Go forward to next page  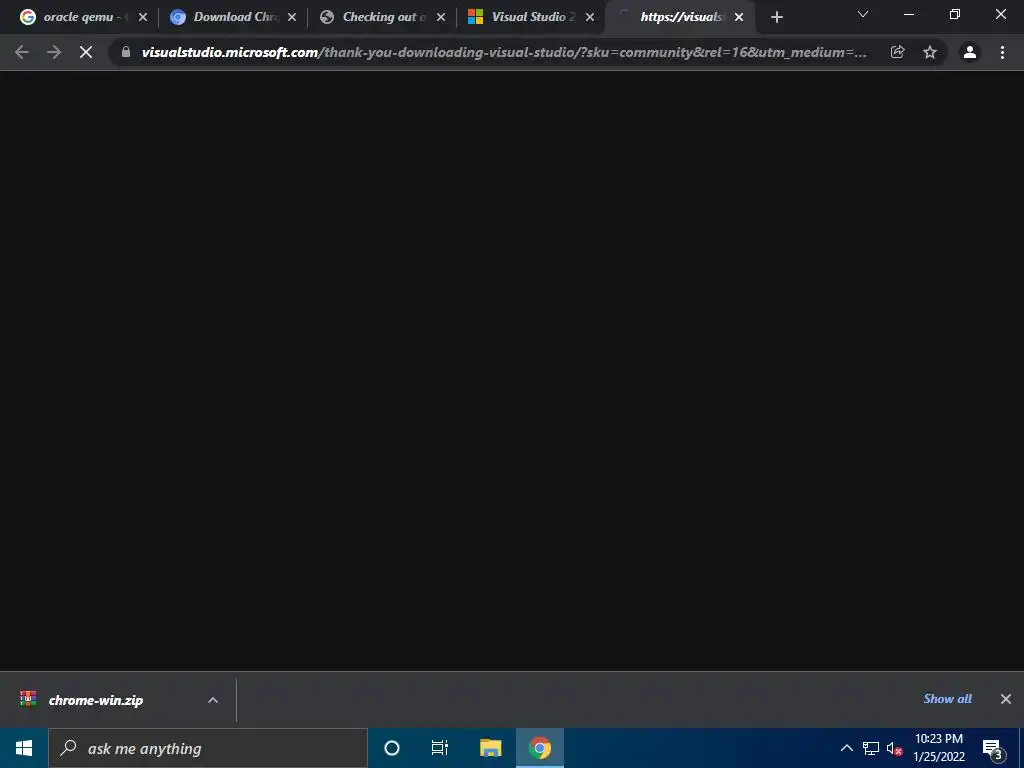[x=54, y=52]
